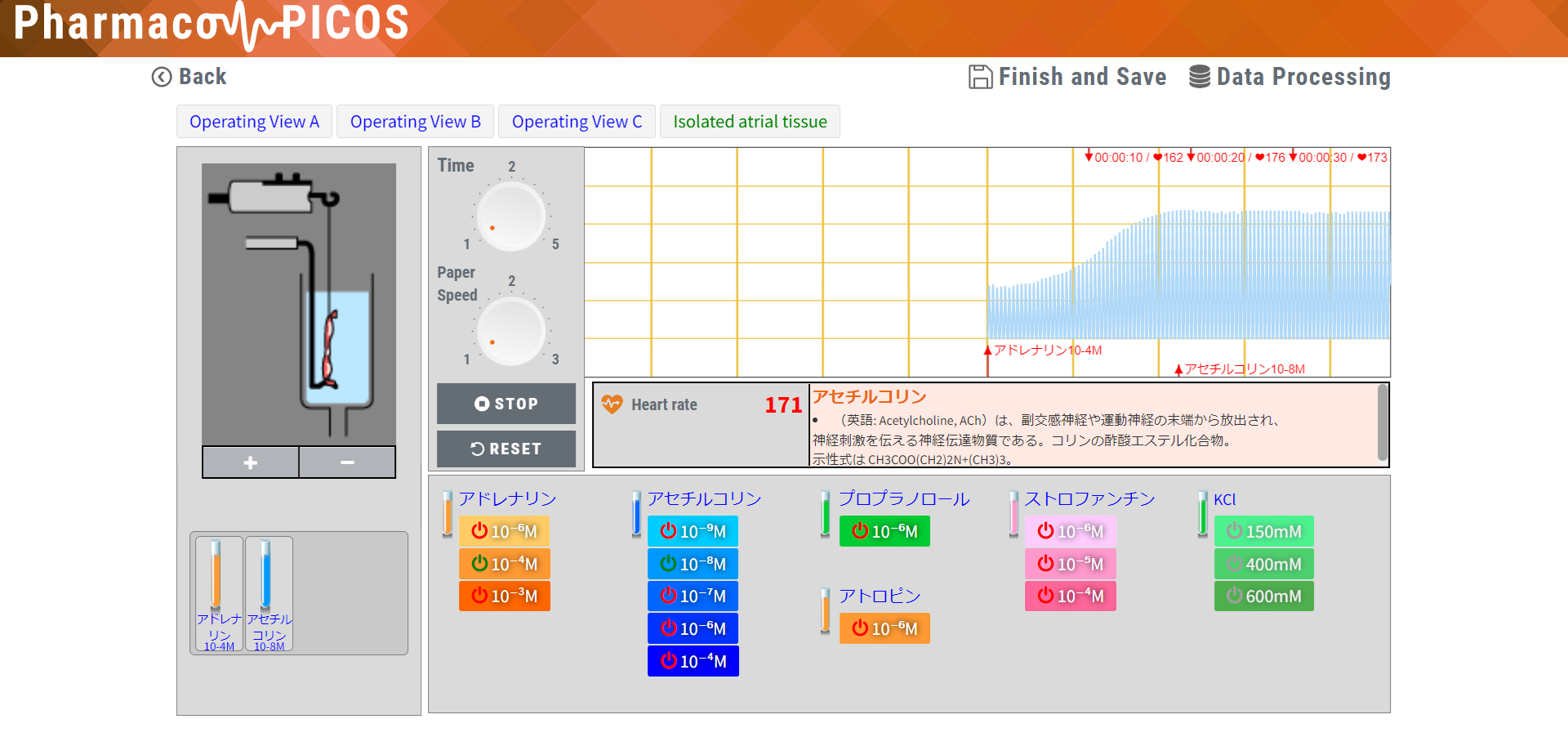Stop the recording with STOP button
This screenshot has height=737, width=1568.
pos(506,404)
